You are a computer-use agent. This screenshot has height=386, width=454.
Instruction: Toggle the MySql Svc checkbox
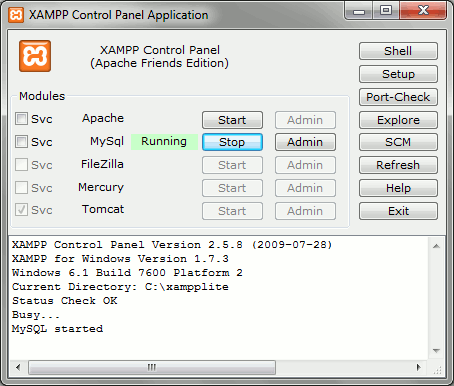click(21, 142)
